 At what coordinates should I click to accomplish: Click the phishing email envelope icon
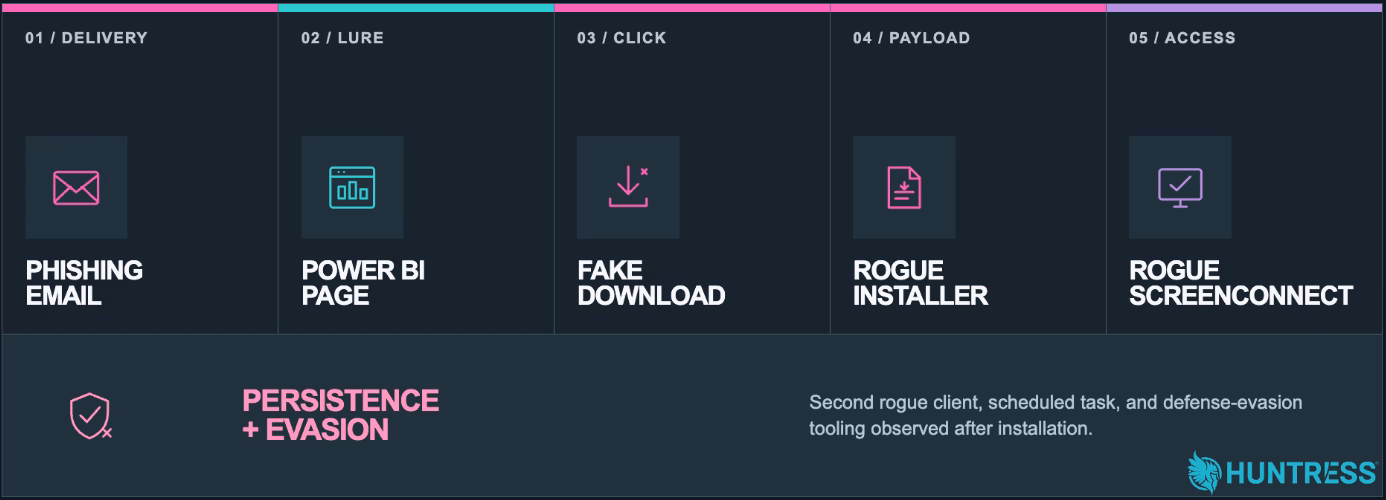click(76, 187)
